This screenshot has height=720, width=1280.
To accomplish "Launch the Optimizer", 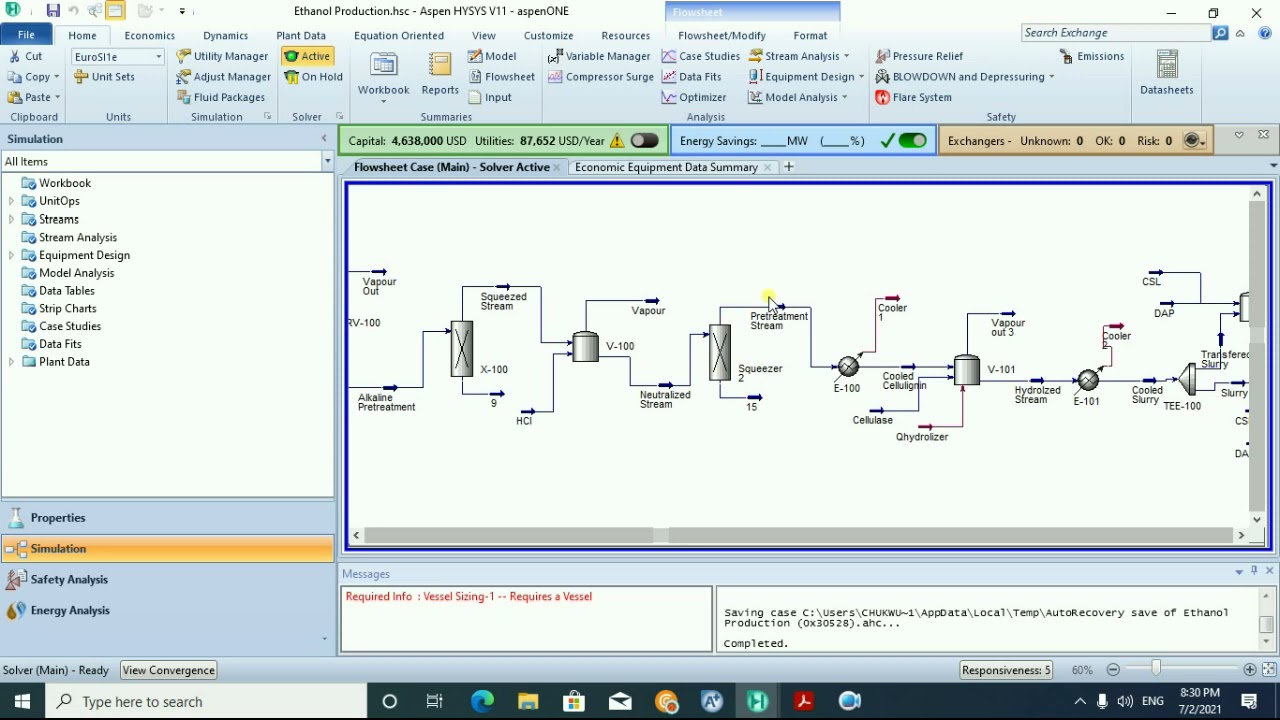I will (694, 97).
